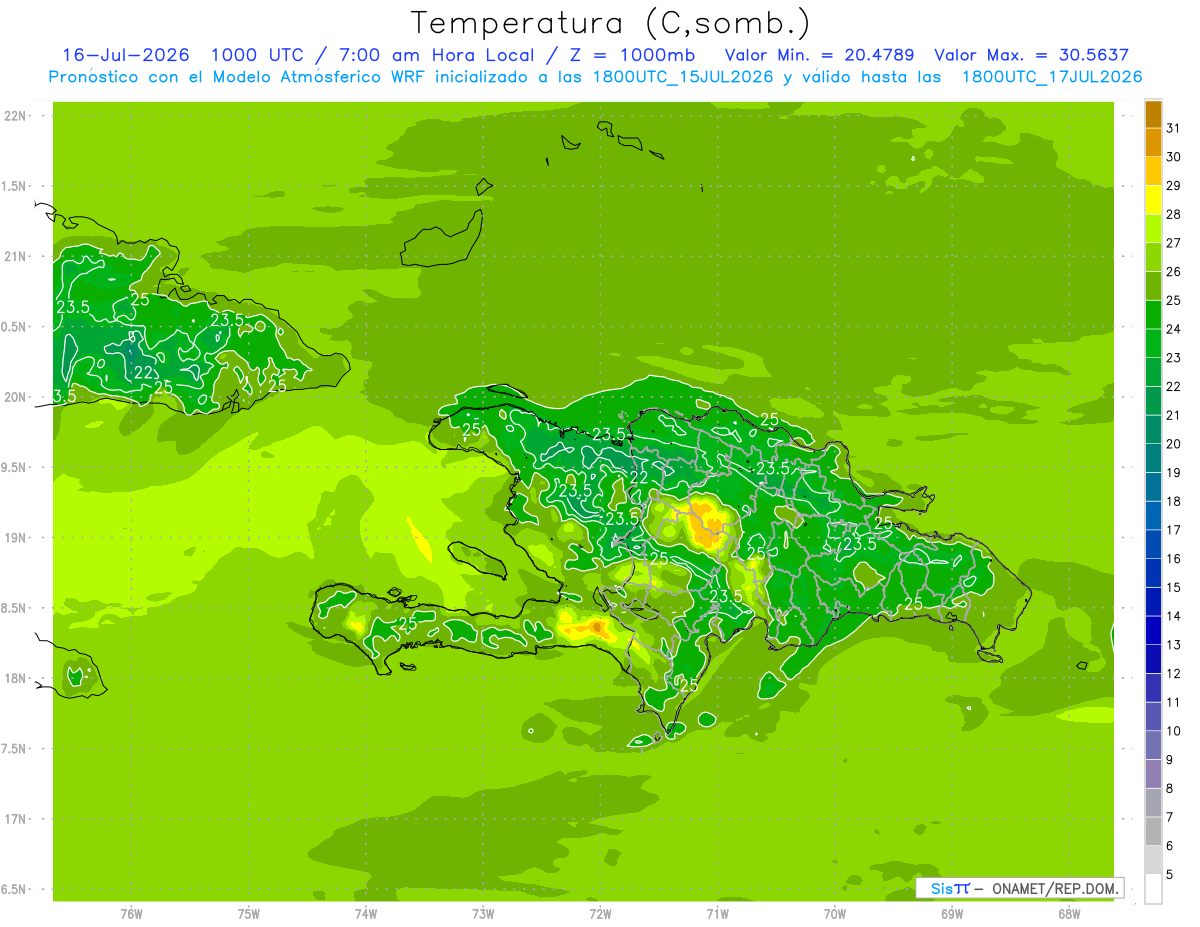1200x927 pixels.
Task: Click the orange hot spot near 72W 18.3N
Action: (596, 627)
